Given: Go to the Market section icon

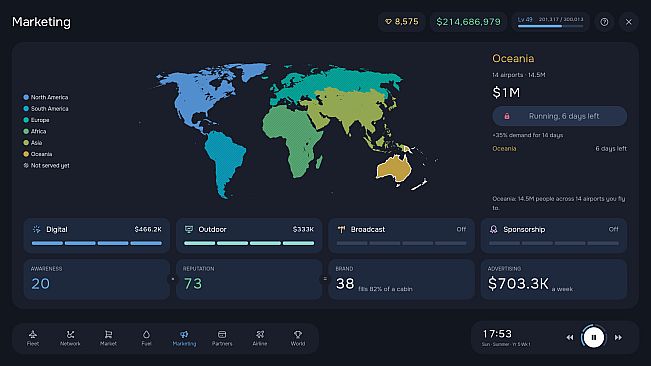Looking at the screenshot, I should 108,334.
